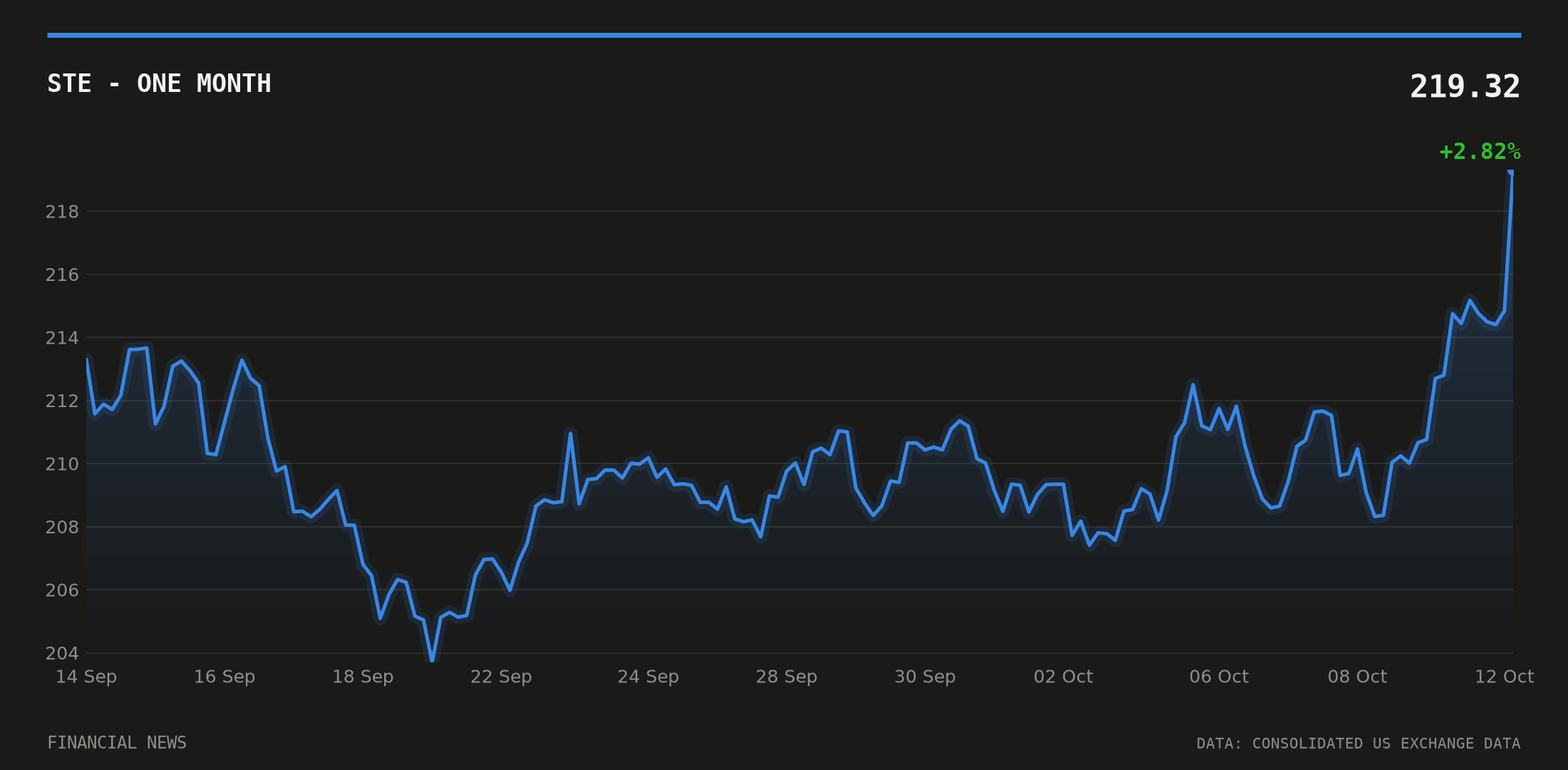1568x770 pixels.
Task: Select the 02 Oct date label
Action: 1063,677
